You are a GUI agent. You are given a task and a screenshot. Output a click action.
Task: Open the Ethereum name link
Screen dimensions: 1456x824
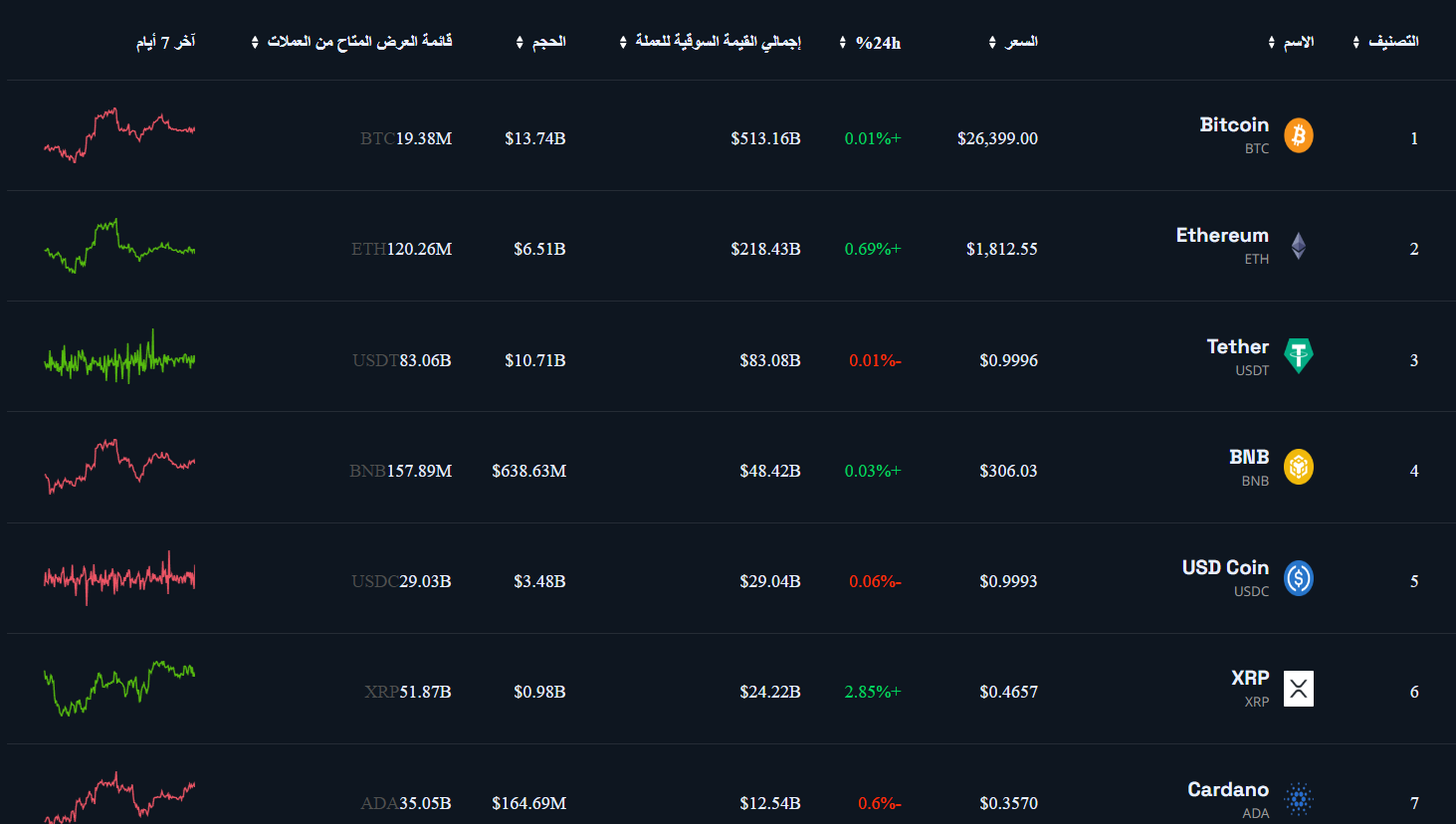pyautogui.click(x=1222, y=235)
